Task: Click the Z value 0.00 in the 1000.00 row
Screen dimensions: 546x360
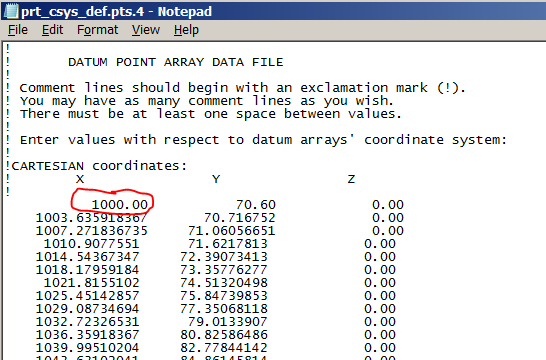Action: [388, 205]
